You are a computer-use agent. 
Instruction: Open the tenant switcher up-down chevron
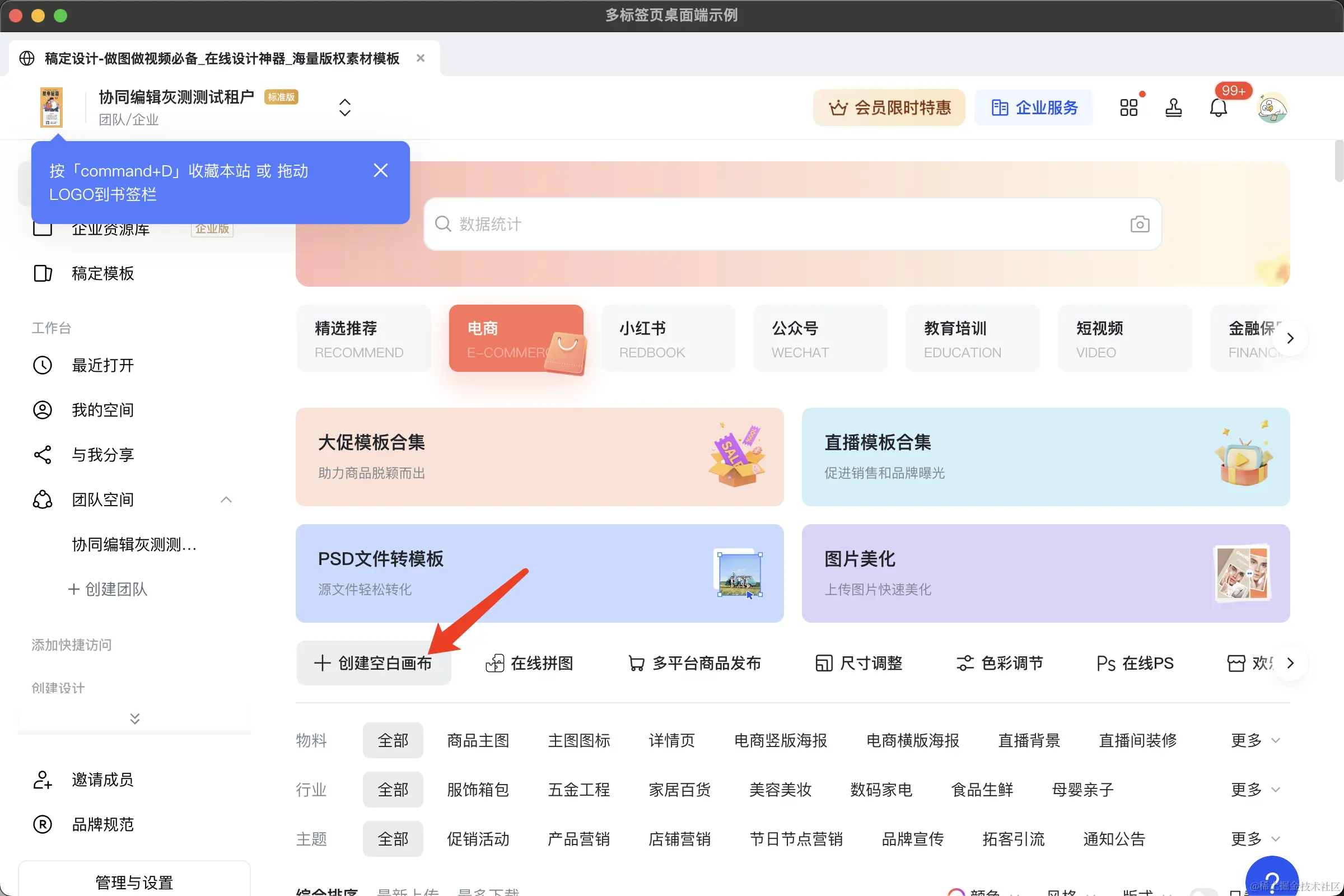click(344, 108)
